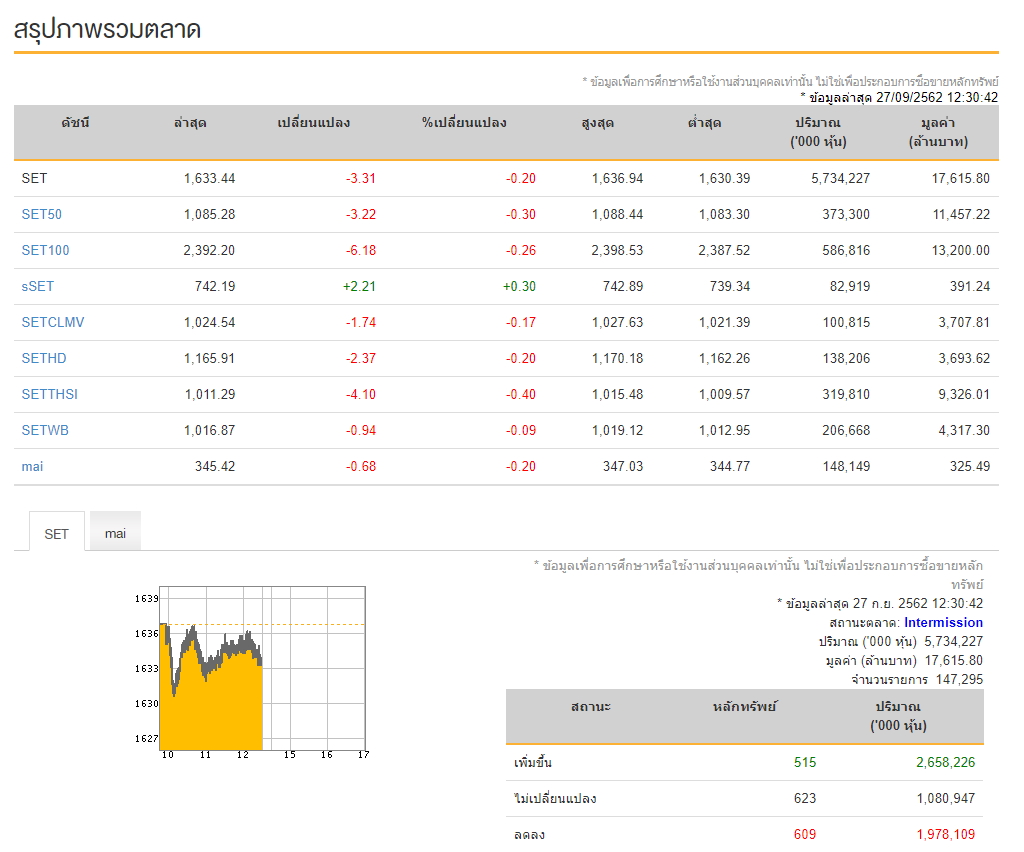The width and height of the screenshot is (1024, 852).
Task: Open the SETTHSI index link
Action: coord(50,394)
